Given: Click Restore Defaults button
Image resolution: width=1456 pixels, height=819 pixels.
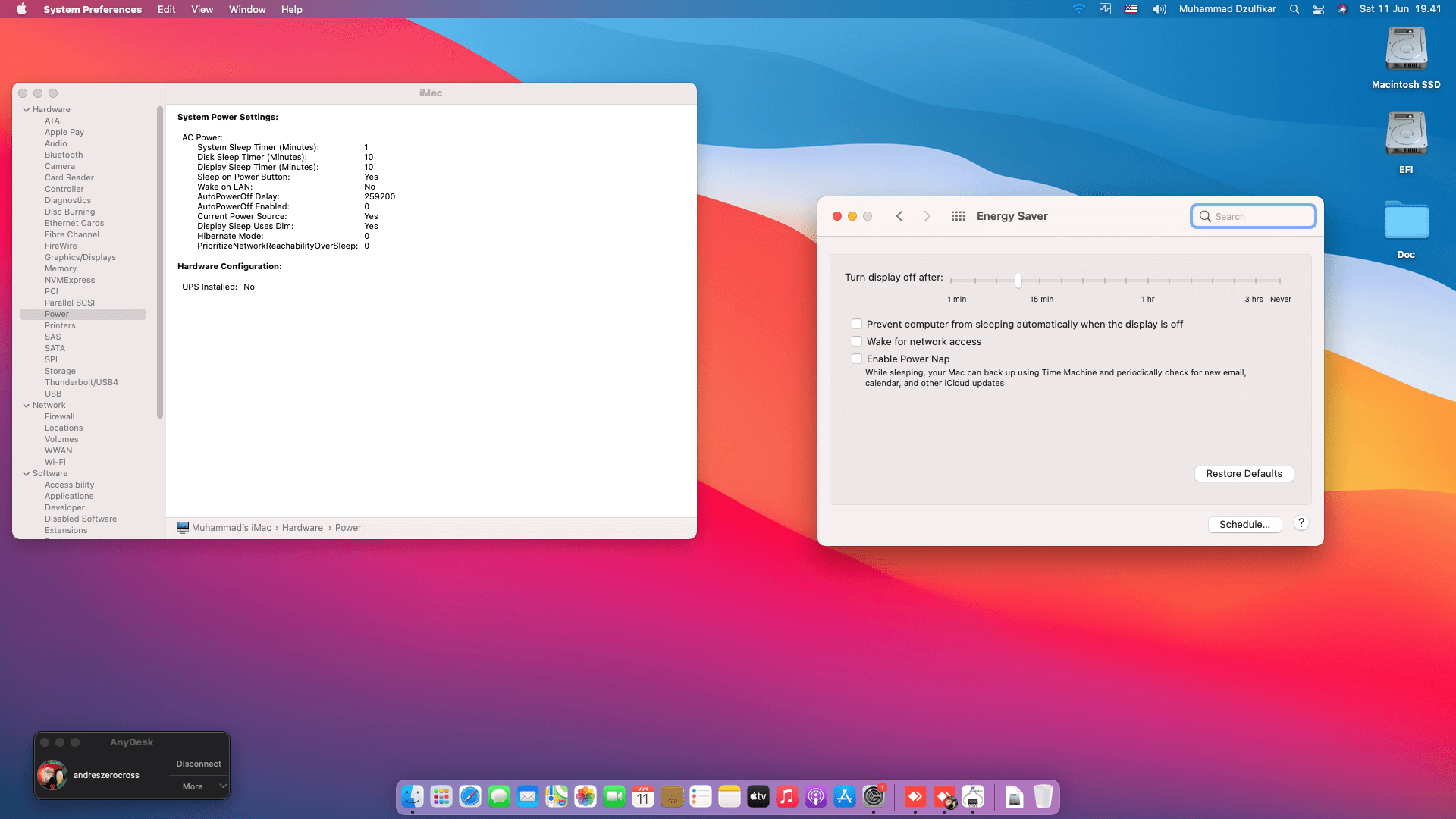Looking at the screenshot, I should [x=1244, y=474].
